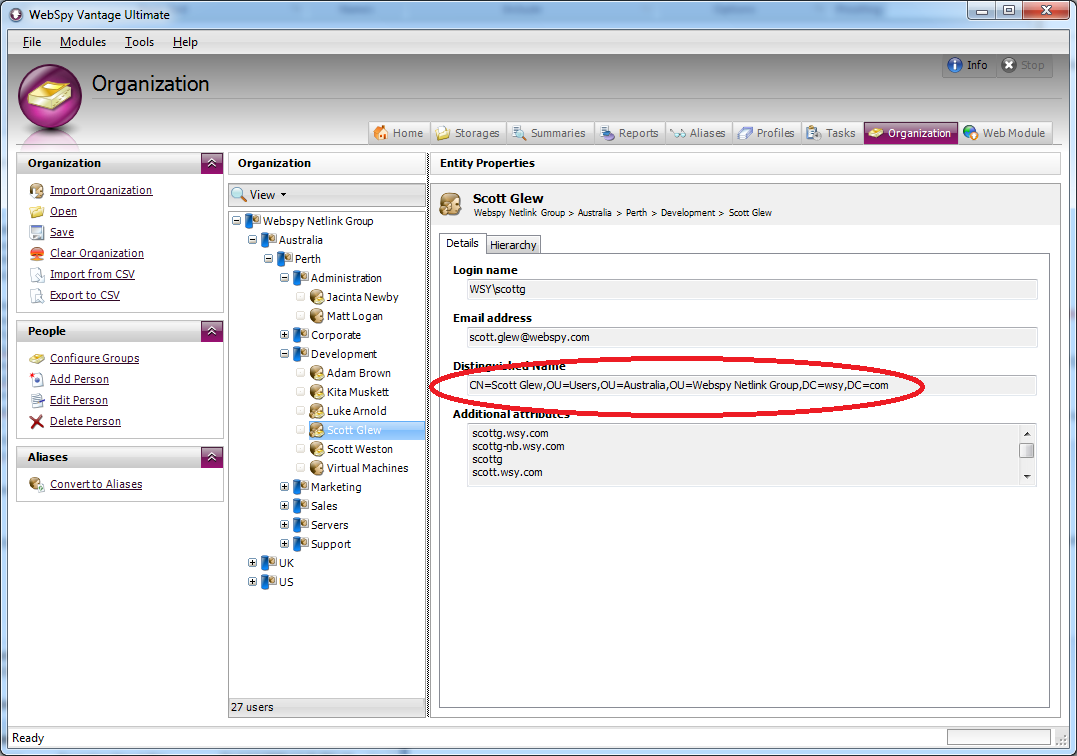Open the Help menu

pos(185,42)
